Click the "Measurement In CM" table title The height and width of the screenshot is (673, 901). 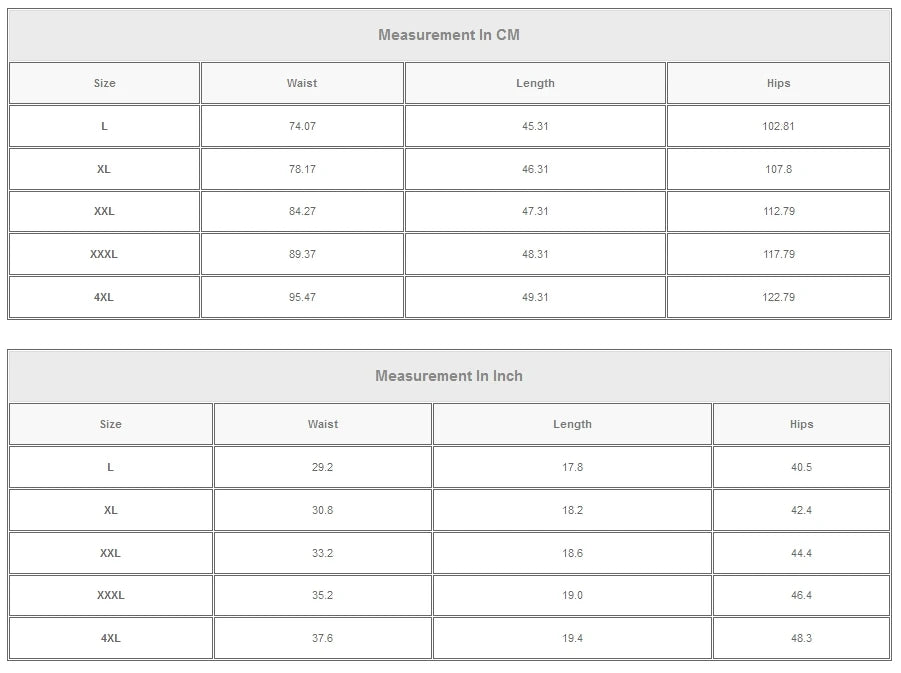pos(449,35)
